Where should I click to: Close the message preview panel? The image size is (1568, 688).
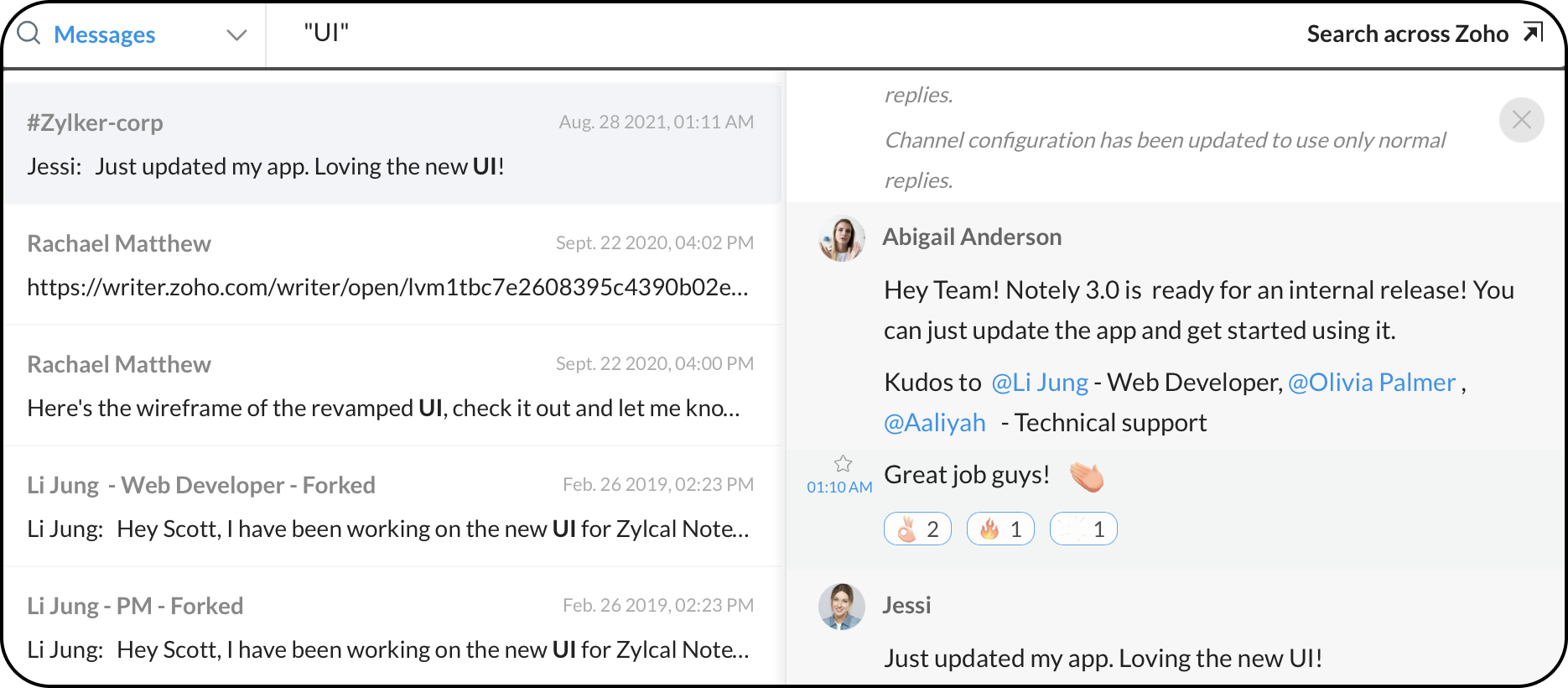click(1521, 120)
